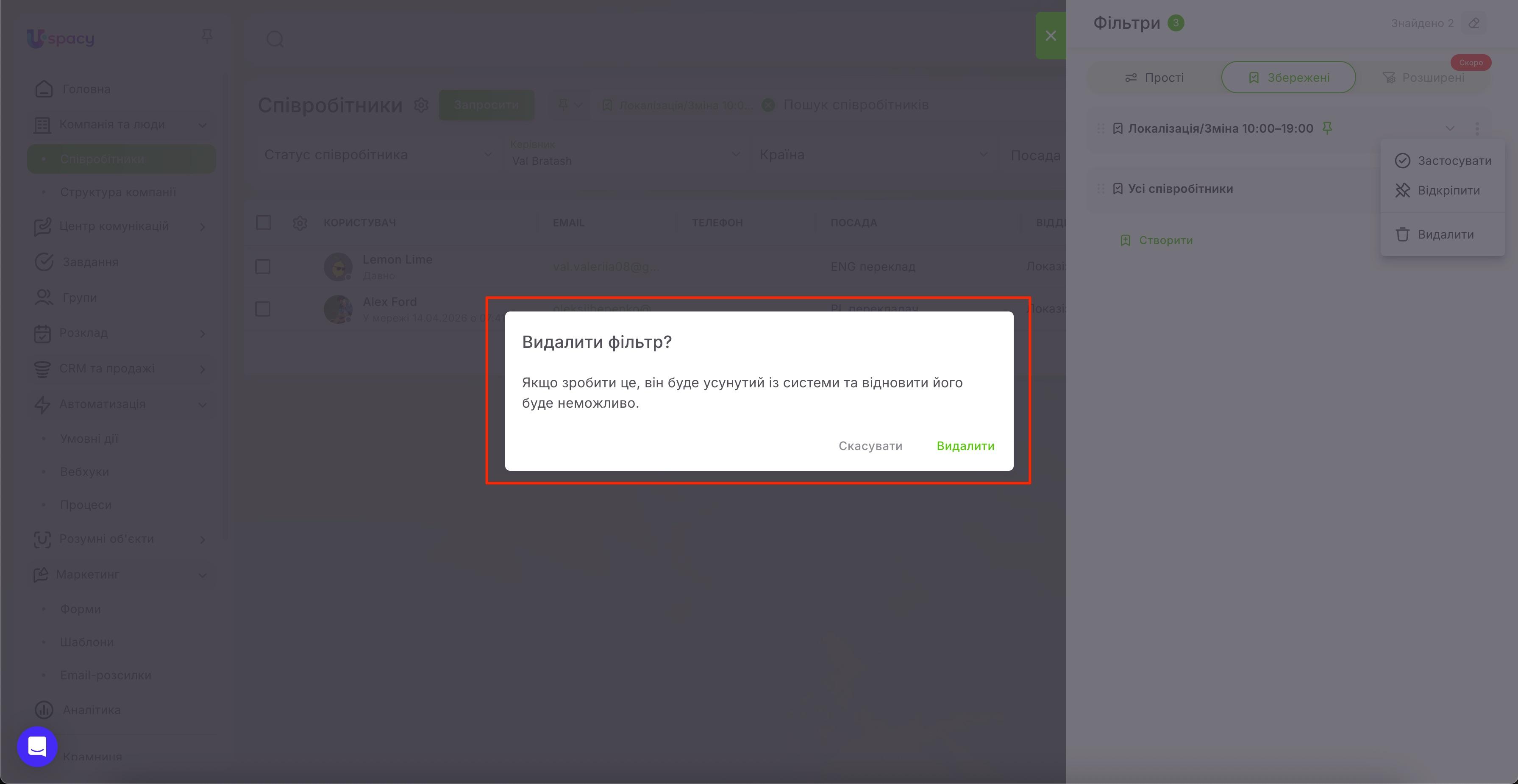Image resolution: width=1518 pixels, height=784 pixels.
Task: Expand Розумні об'єкти submenu arrow
Action: (202, 539)
